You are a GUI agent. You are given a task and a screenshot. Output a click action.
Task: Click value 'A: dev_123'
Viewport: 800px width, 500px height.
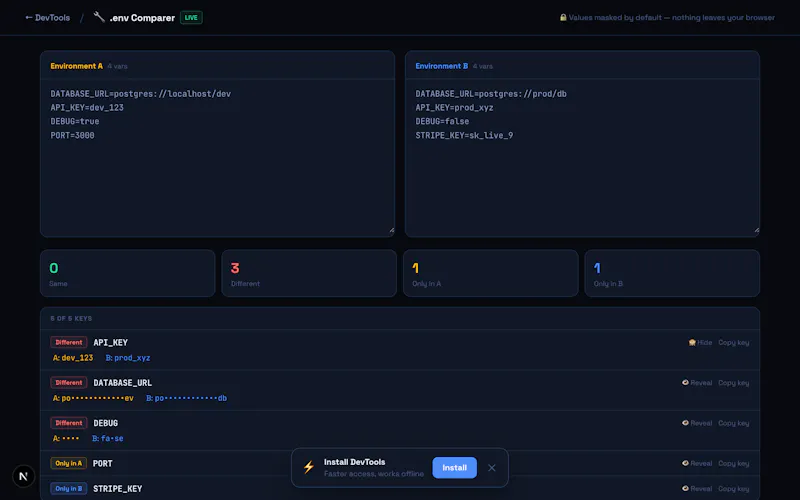pos(73,358)
